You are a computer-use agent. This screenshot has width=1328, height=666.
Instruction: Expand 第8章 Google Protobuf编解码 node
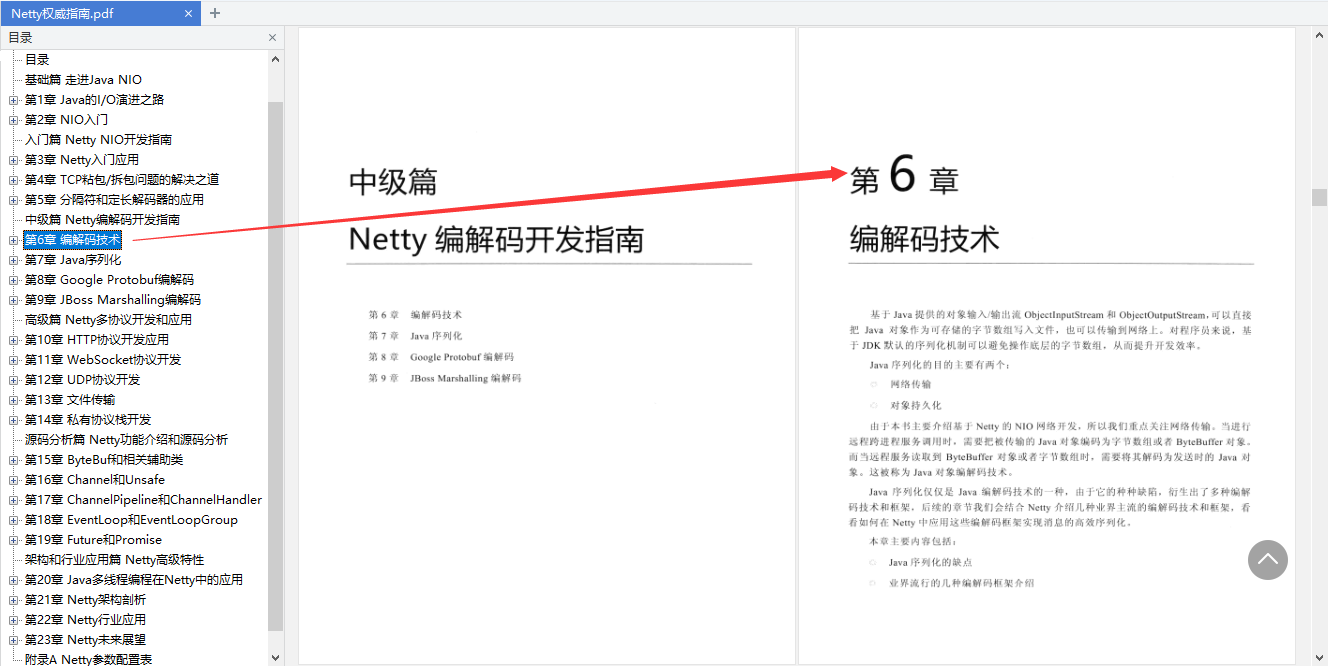(13, 280)
